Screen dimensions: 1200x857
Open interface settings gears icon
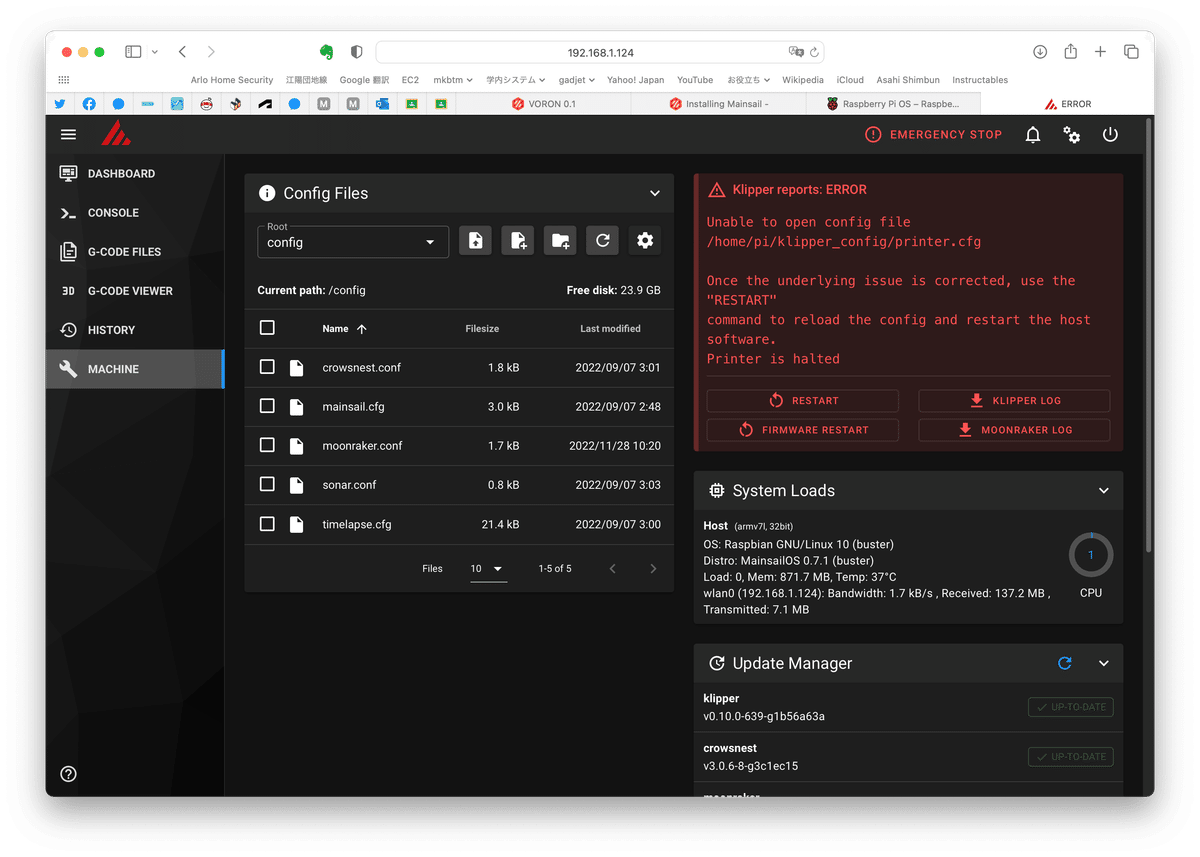(x=1072, y=134)
